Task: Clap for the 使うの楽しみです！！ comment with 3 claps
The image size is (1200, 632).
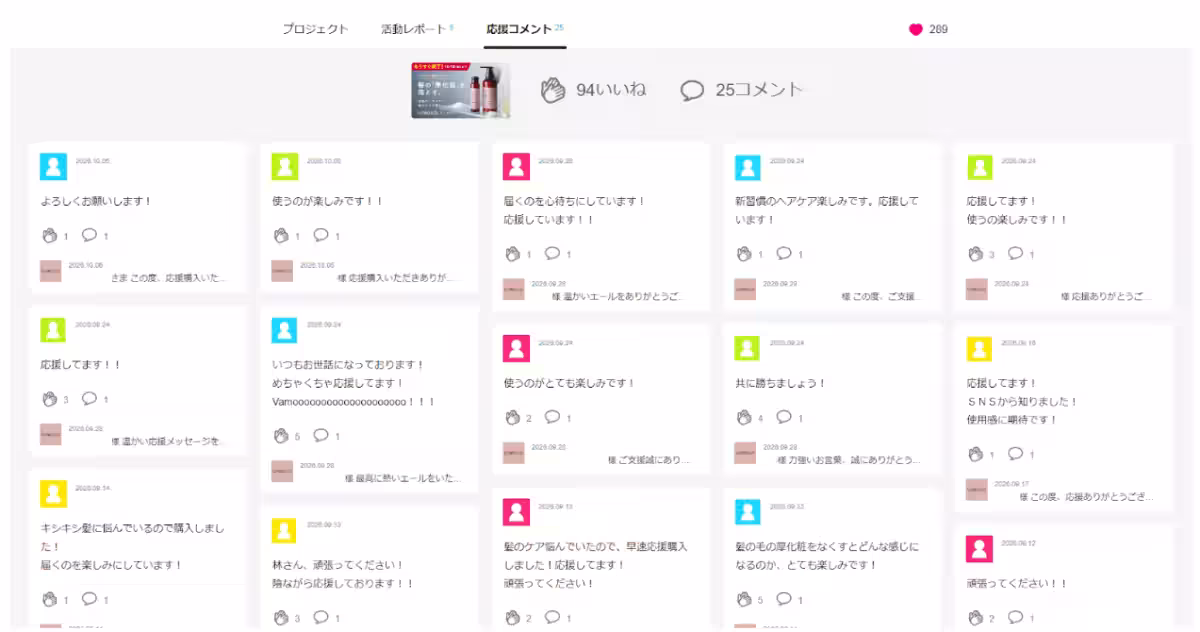Action: [976, 254]
